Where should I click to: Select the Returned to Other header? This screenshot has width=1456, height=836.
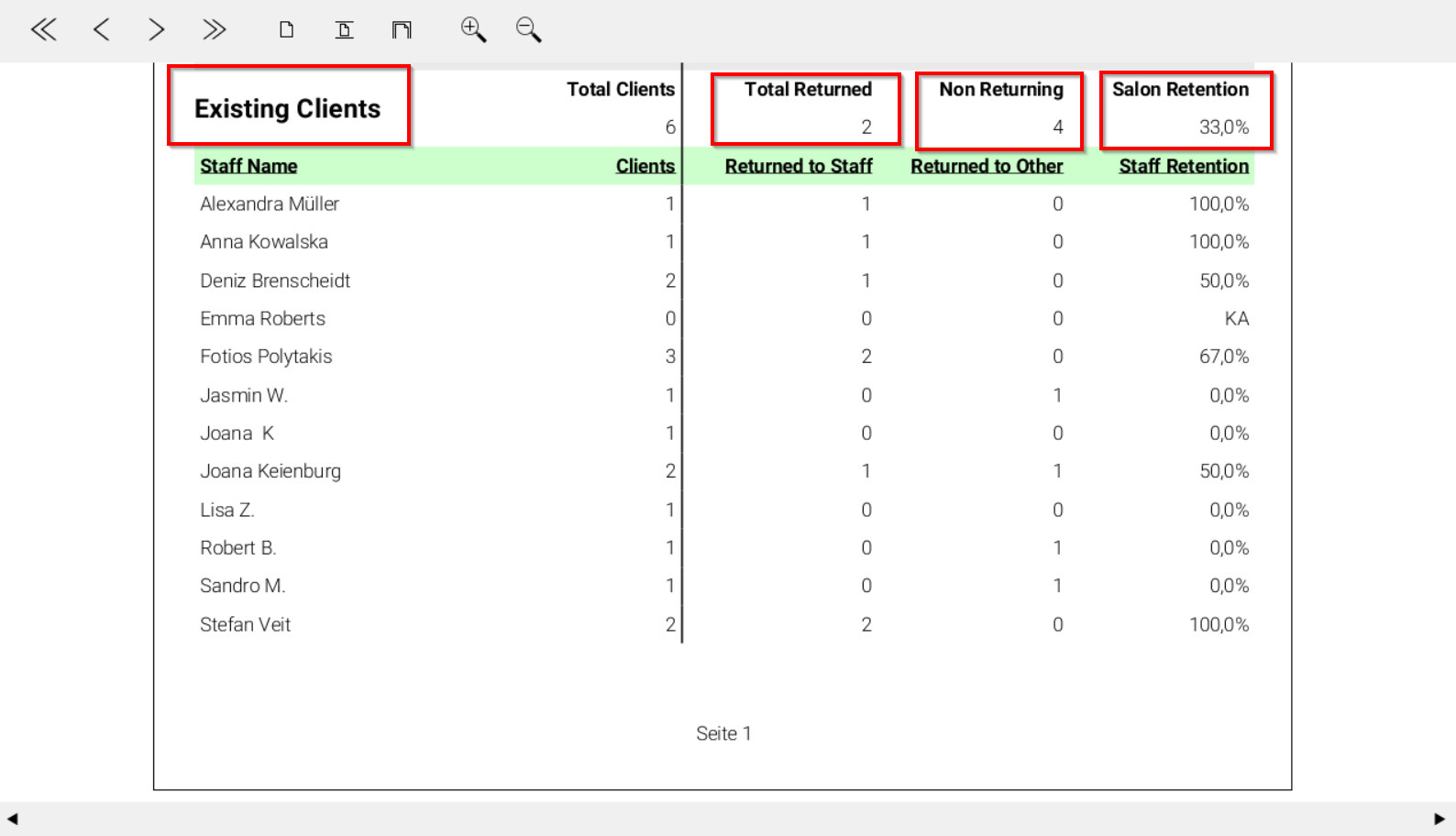pyautogui.click(x=986, y=166)
